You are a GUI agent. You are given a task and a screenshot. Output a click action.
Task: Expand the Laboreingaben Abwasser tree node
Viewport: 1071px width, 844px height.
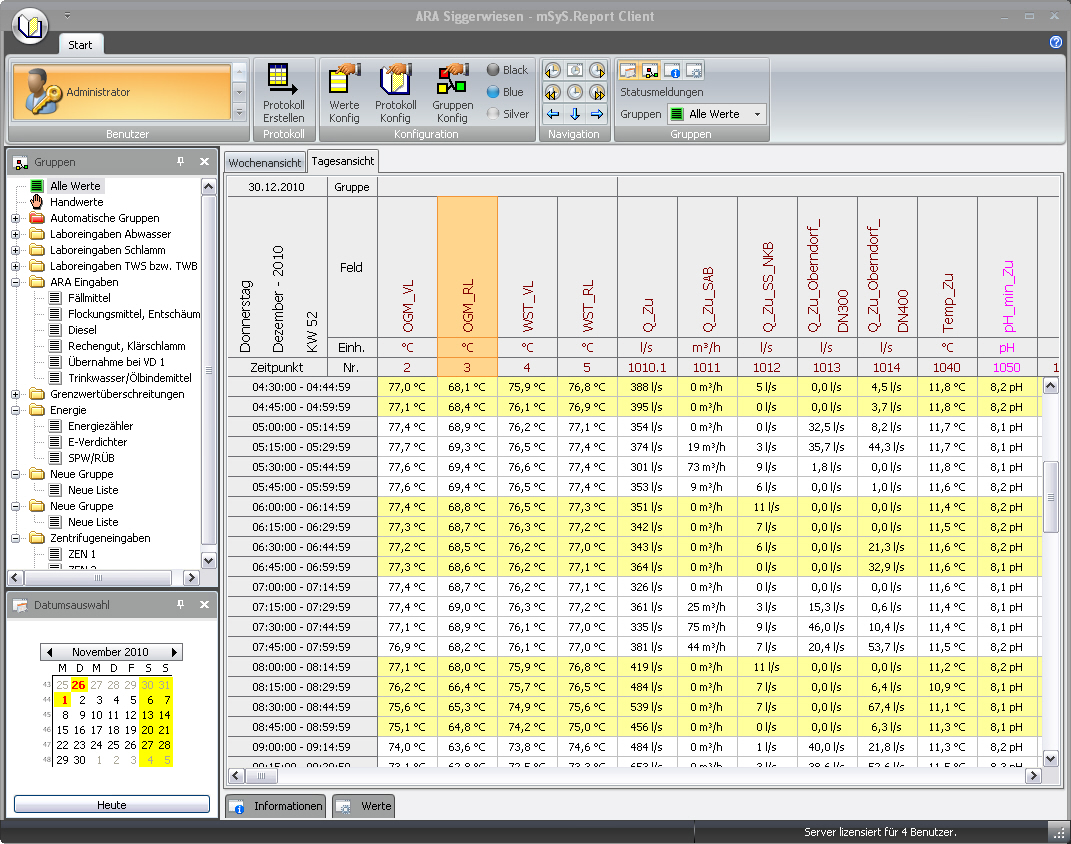[15, 234]
